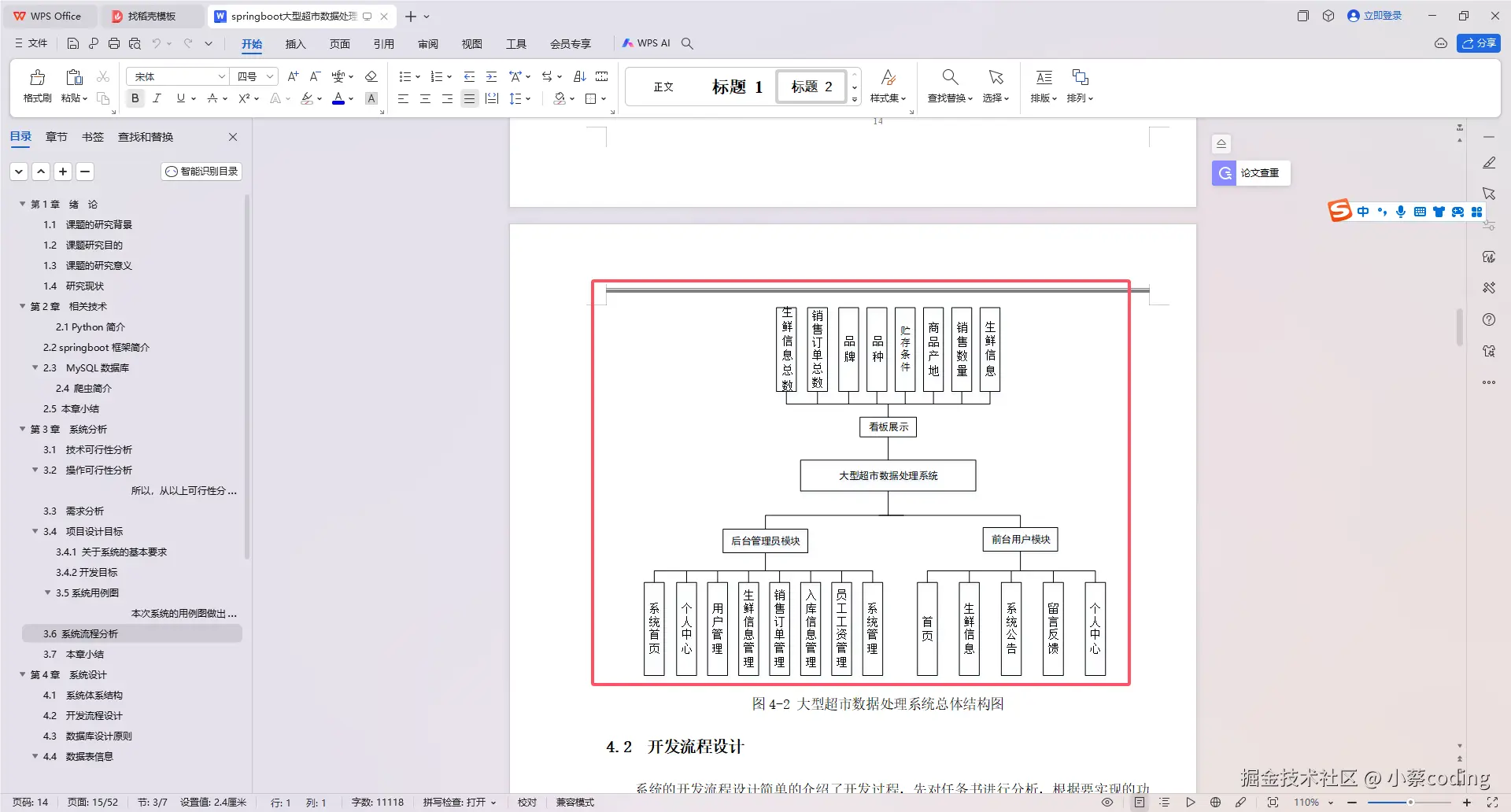The image size is (1511, 812).
Task: Click the Layout (排版) icon
Action: click(1044, 77)
